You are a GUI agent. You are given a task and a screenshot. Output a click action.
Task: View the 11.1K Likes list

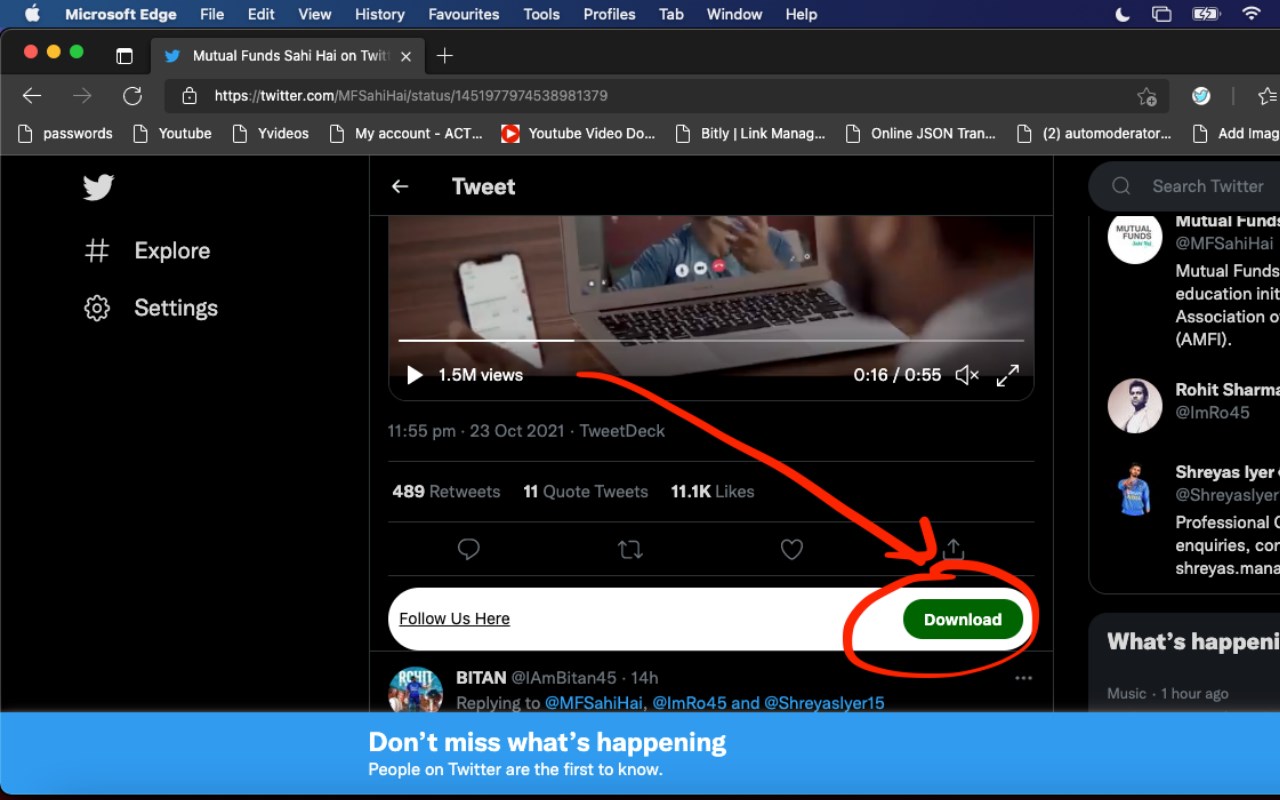712,492
